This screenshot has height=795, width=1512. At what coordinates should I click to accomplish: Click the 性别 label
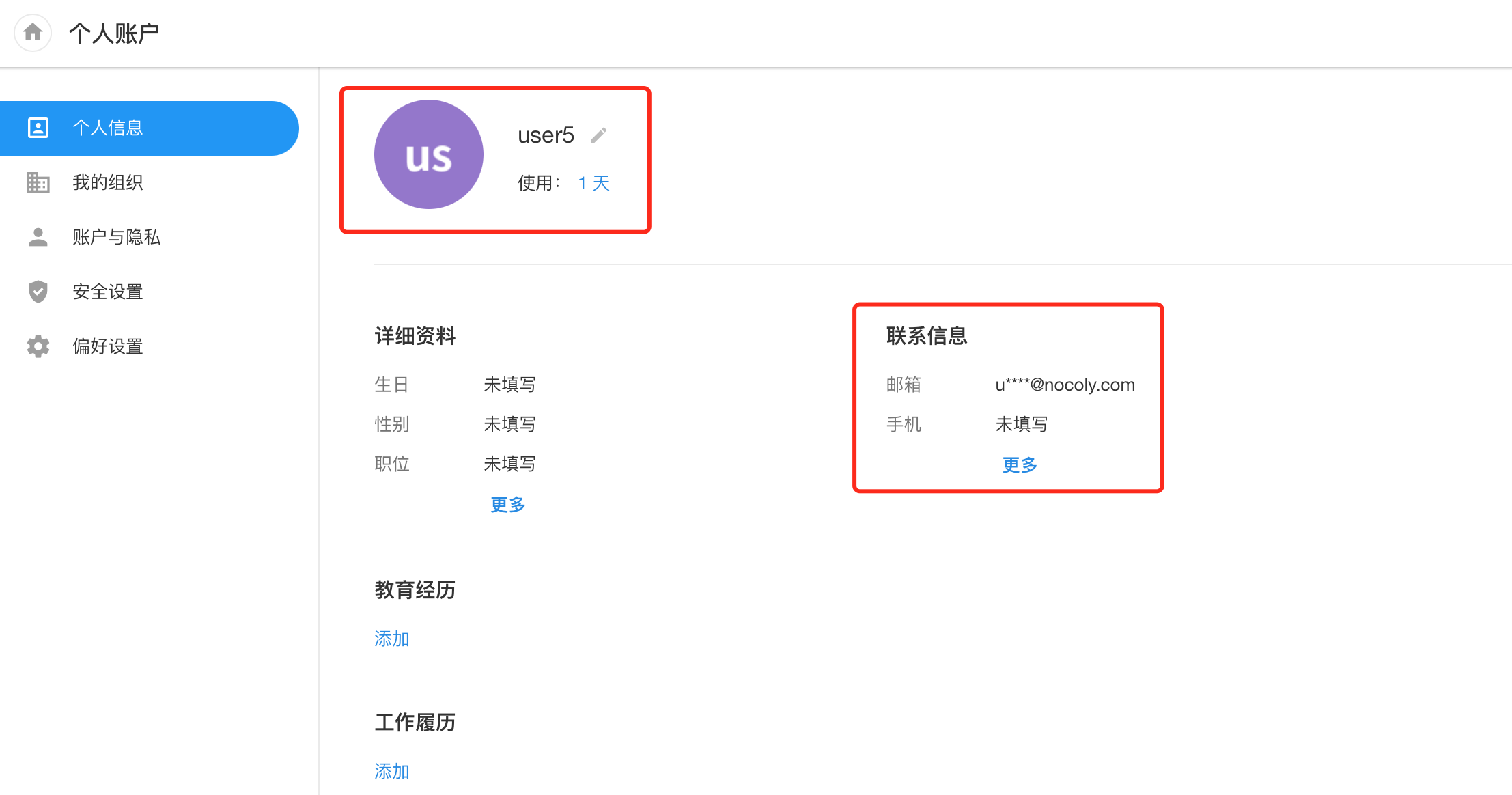click(x=392, y=424)
